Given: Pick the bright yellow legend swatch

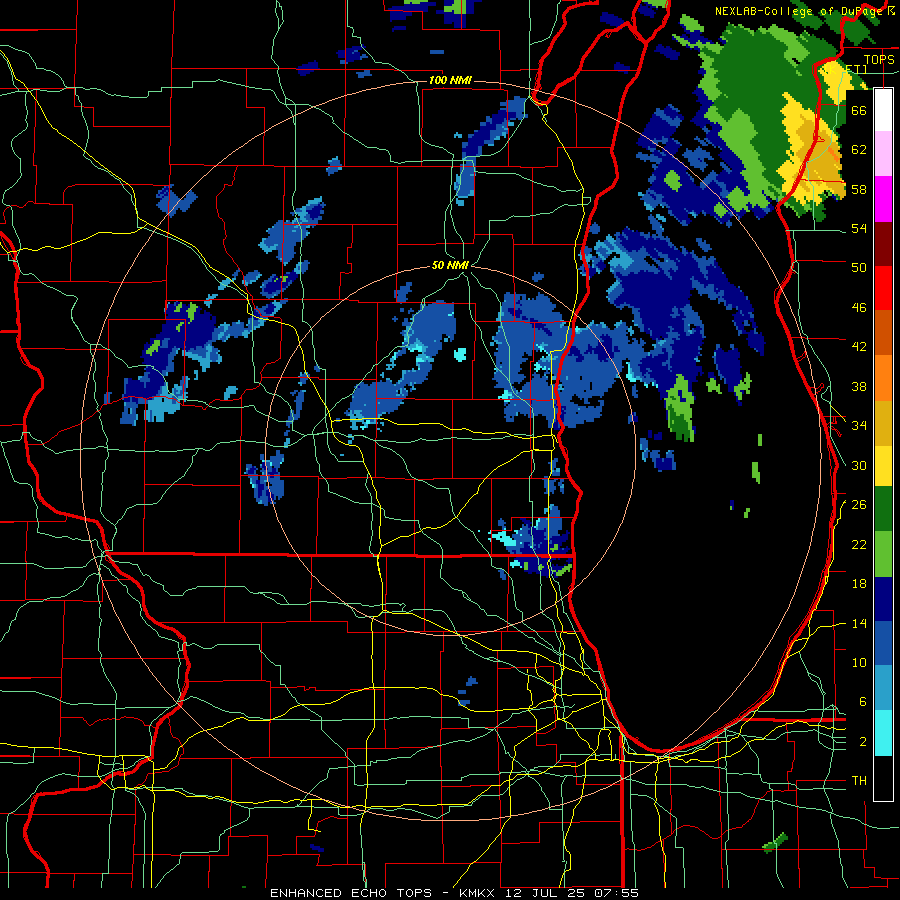Looking at the screenshot, I should pos(883,466).
